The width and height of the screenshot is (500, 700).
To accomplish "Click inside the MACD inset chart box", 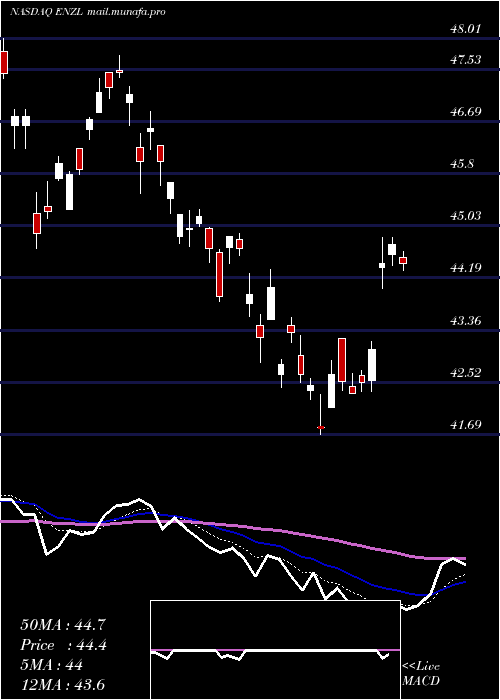I will (x=275, y=650).
